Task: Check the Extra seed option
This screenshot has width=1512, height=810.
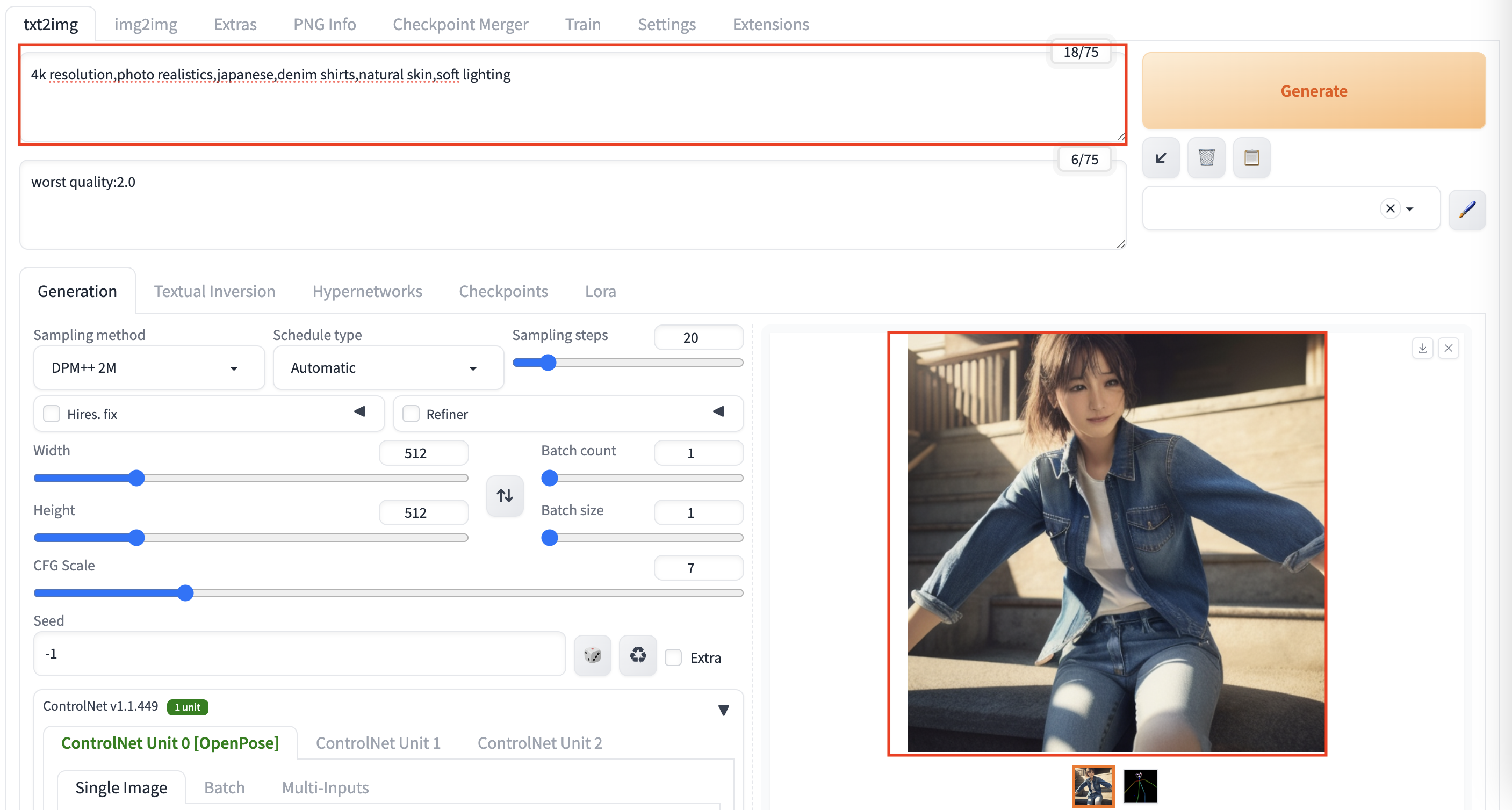Action: (x=673, y=657)
